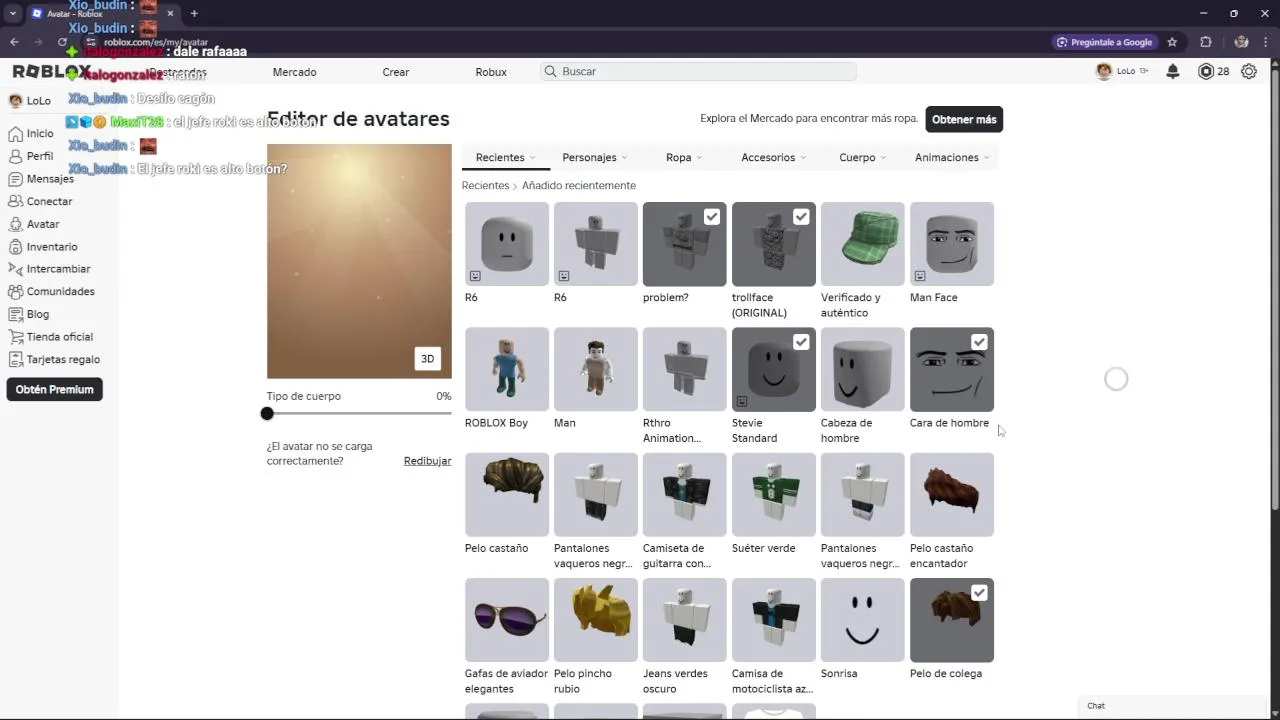Image resolution: width=1280 pixels, height=720 pixels.
Task: Toggle the 3D avatar view button
Action: 427,359
